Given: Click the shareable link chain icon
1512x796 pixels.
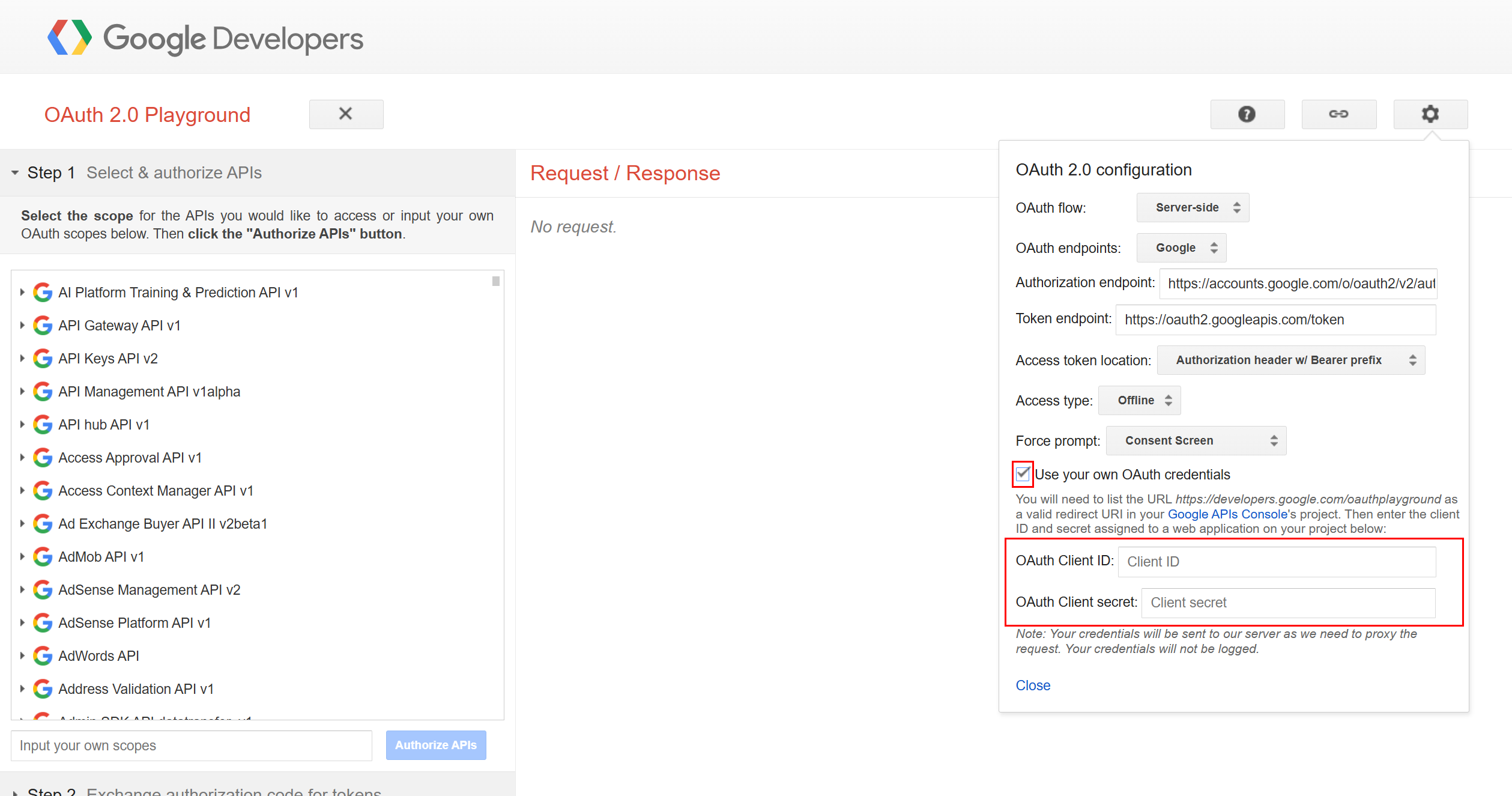Looking at the screenshot, I should [1339, 114].
